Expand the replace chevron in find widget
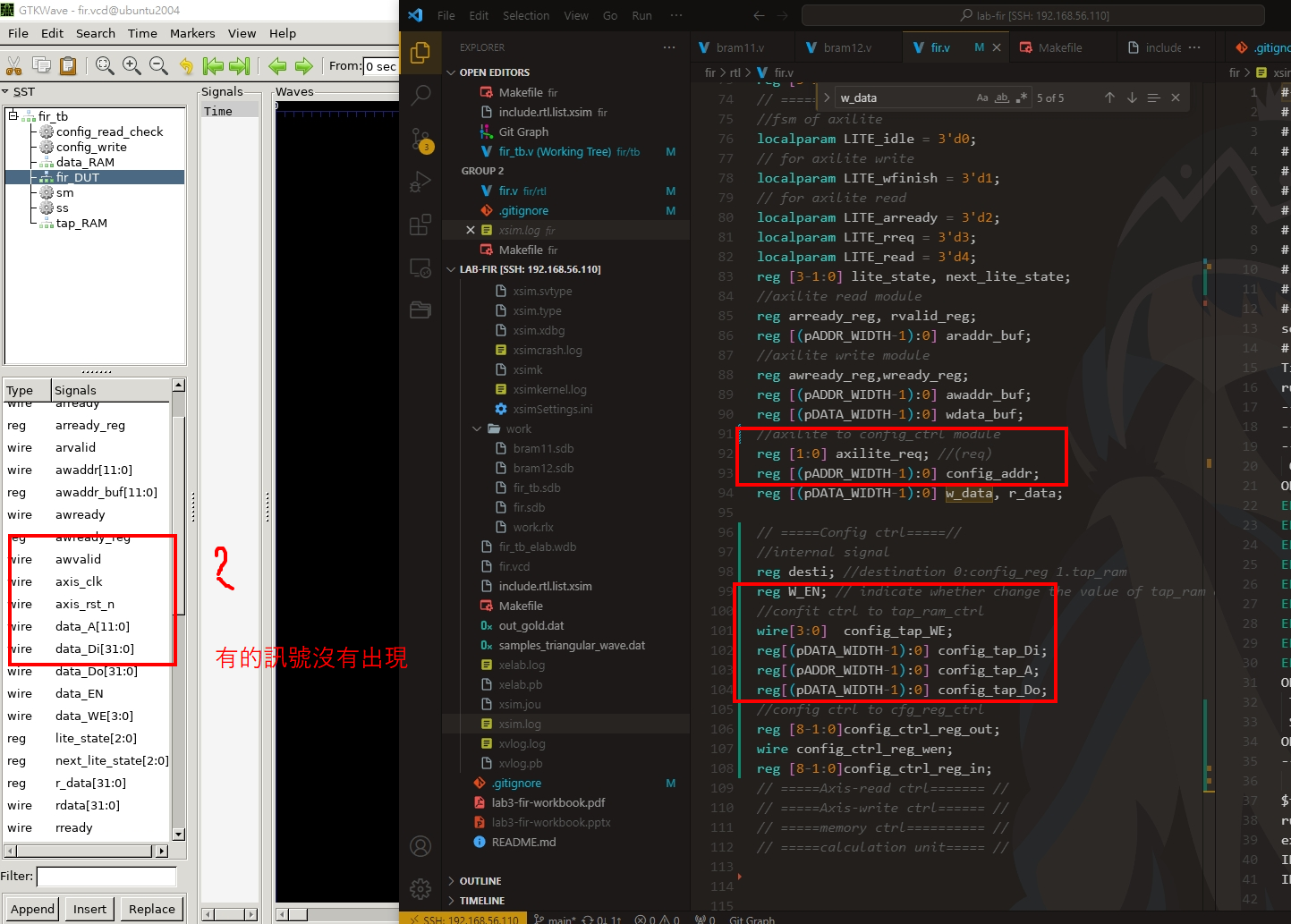The image size is (1291, 924). click(827, 97)
